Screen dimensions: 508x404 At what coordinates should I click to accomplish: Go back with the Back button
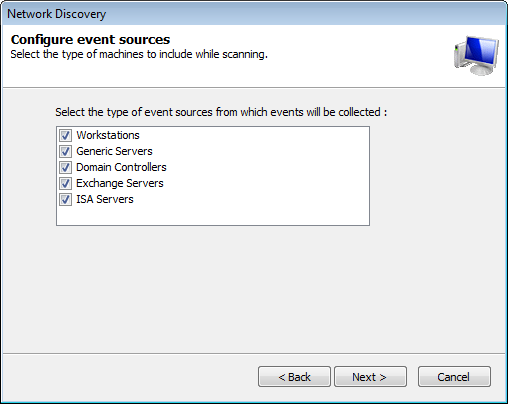click(x=294, y=377)
